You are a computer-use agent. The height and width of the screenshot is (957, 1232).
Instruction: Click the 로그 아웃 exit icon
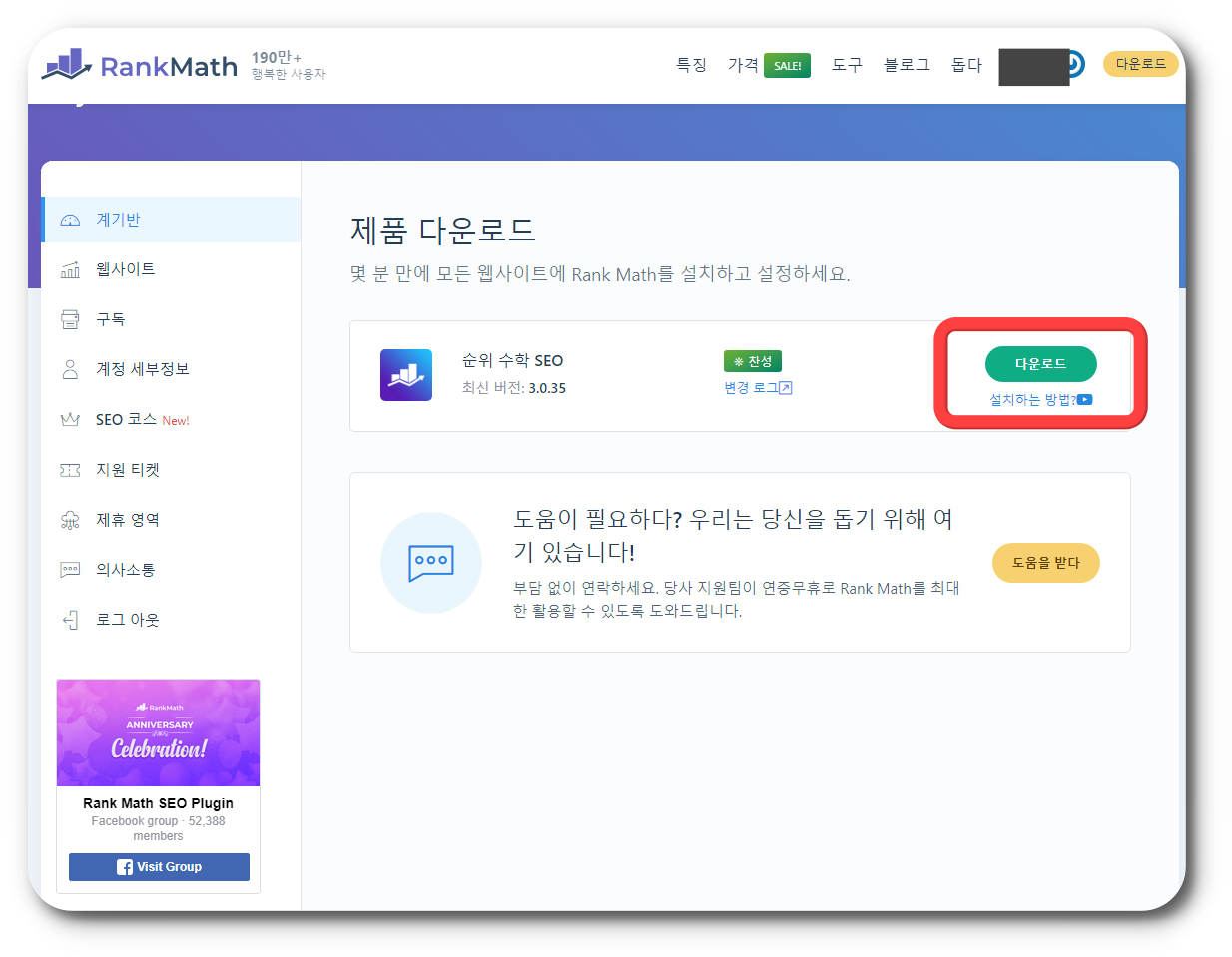pos(70,619)
